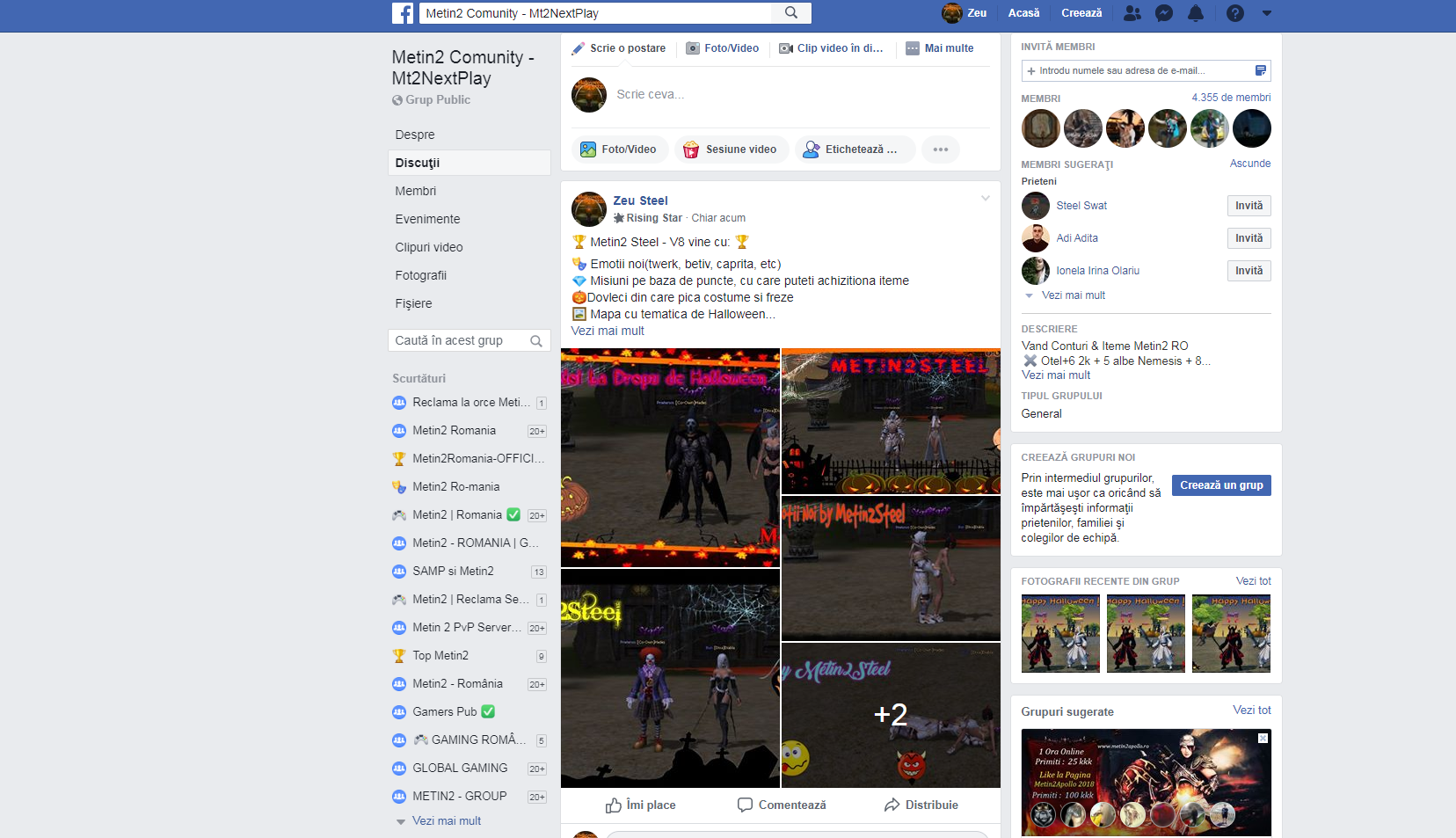The width and height of the screenshot is (1456, 838).
Task: Open Zeu profile in top bar
Action: [965, 13]
